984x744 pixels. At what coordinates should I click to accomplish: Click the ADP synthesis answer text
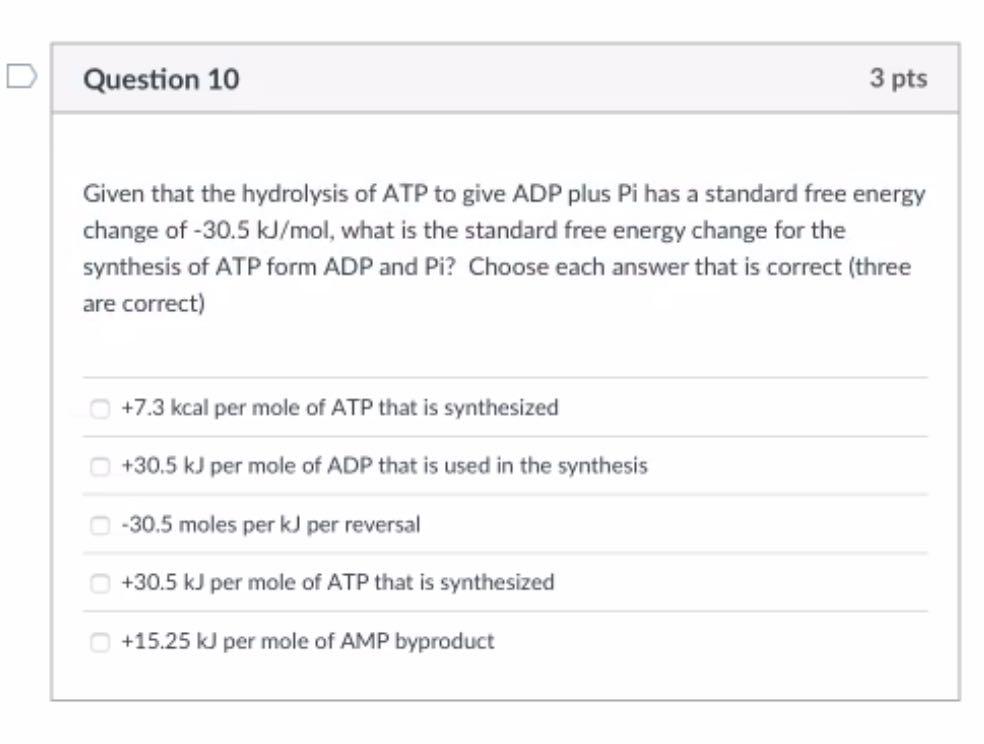[384, 466]
